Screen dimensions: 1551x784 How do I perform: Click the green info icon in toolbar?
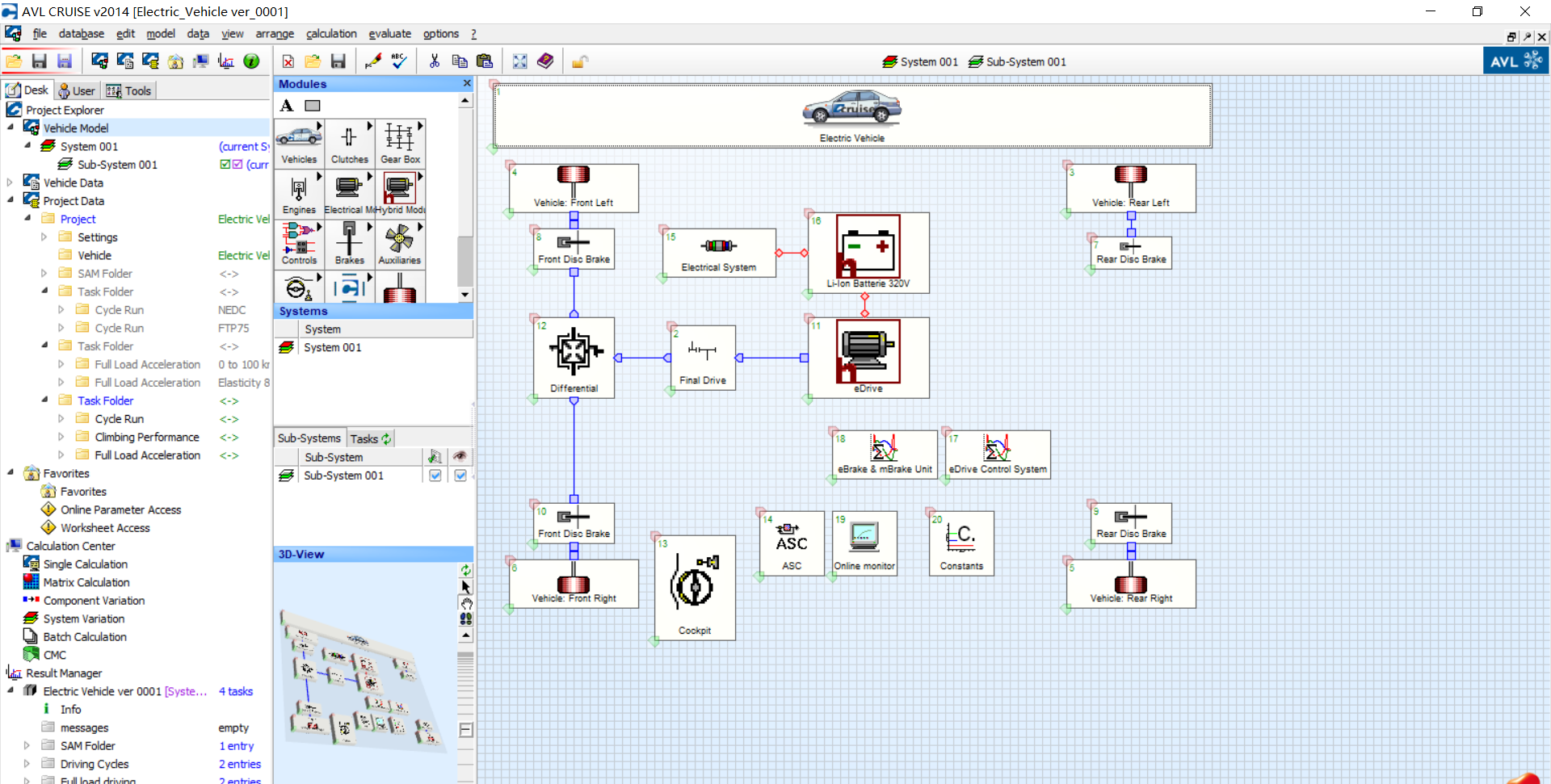251,61
